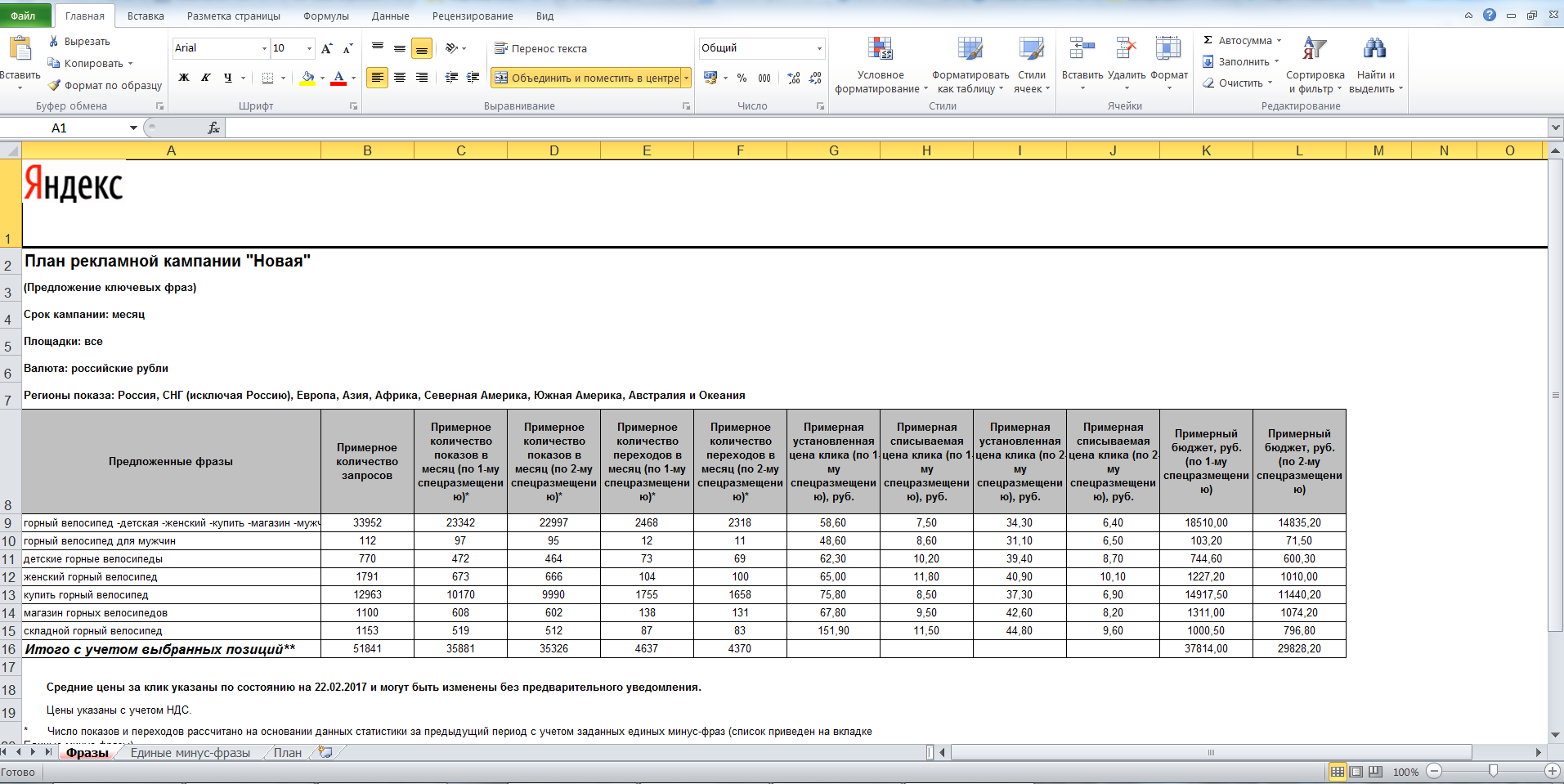This screenshot has height=784, width=1564.
Task: Click the Cut scissors icon
Action: [x=54, y=41]
